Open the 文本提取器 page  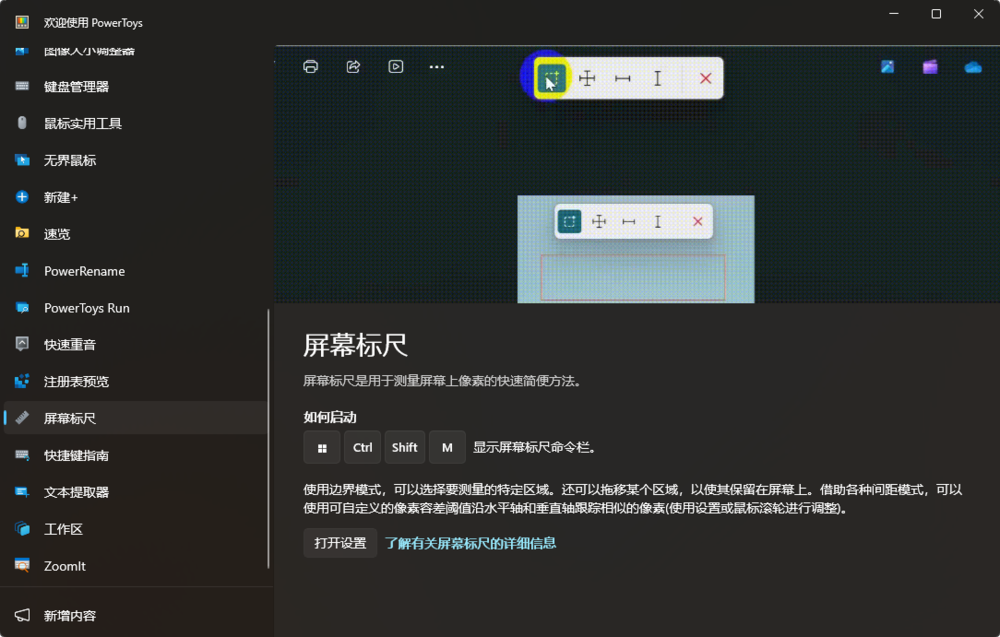tap(97, 492)
